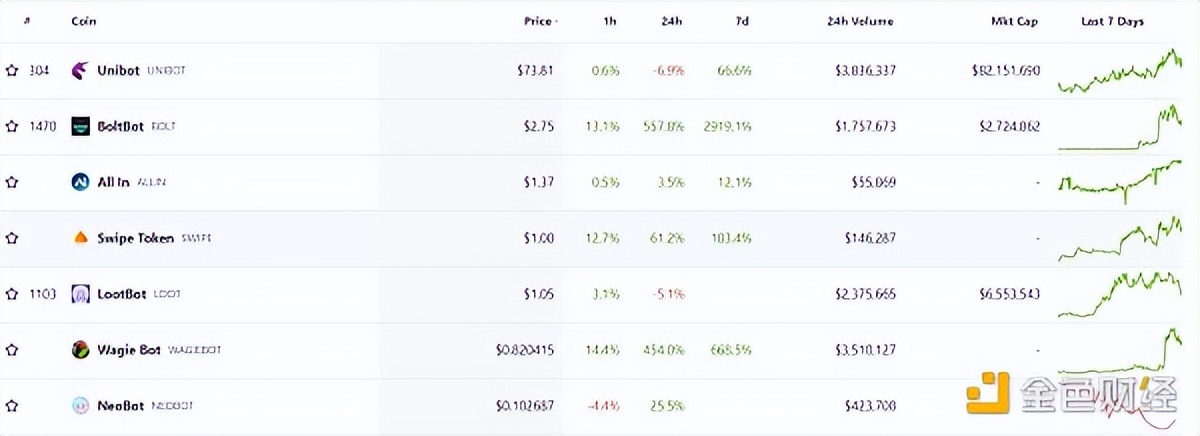This screenshot has height=436, width=1200.
Task: Sort by the 7d change header
Action: (x=742, y=21)
